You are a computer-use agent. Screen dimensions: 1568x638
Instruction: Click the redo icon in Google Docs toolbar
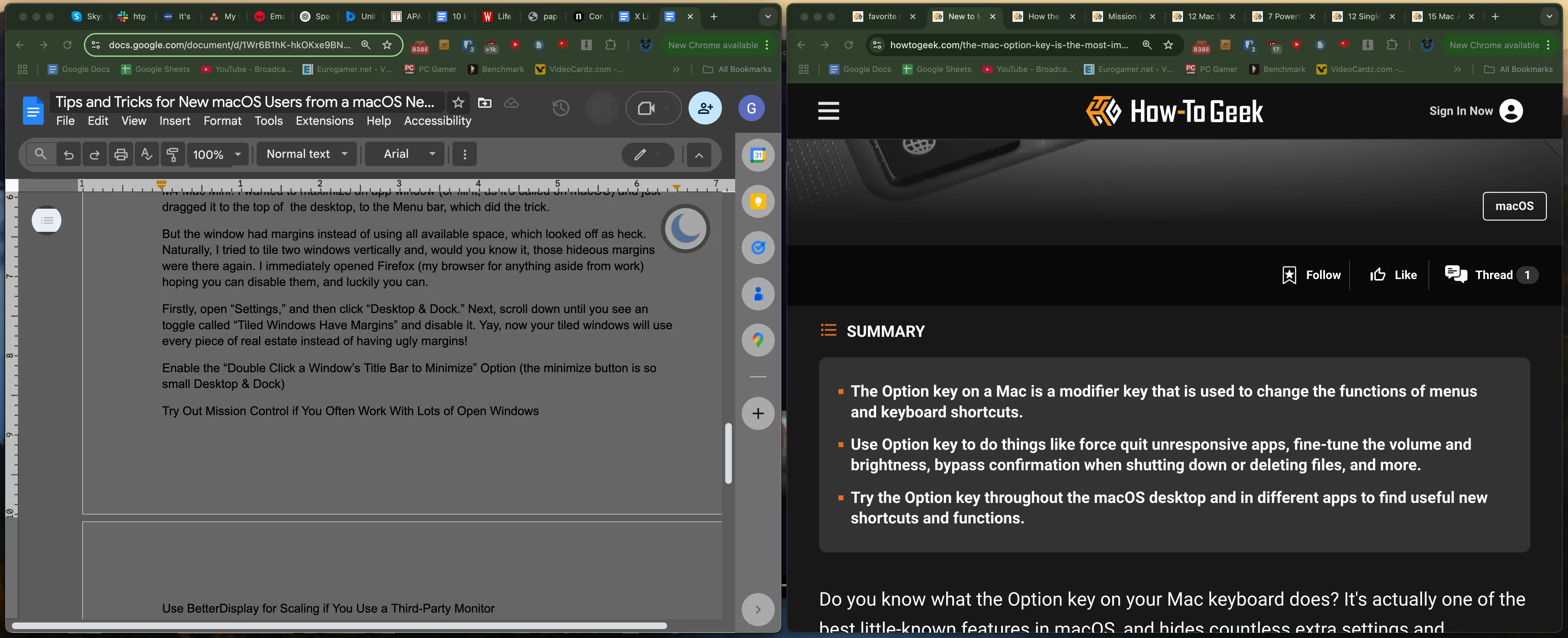point(94,155)
